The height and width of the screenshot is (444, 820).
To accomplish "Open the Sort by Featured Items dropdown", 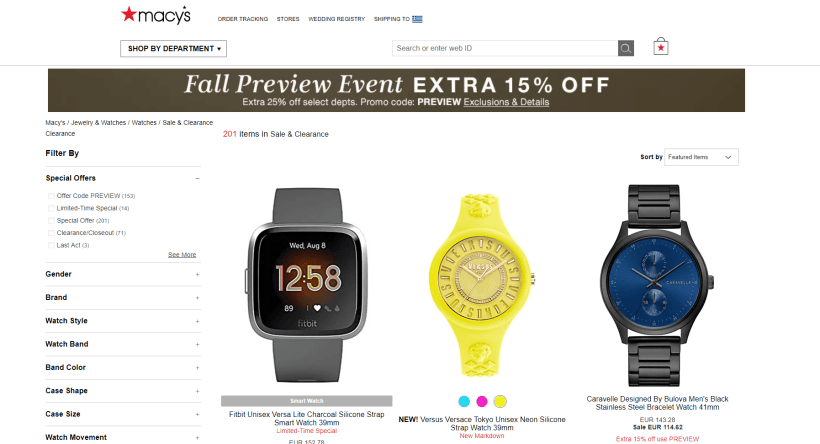I will tap(701, 157).
